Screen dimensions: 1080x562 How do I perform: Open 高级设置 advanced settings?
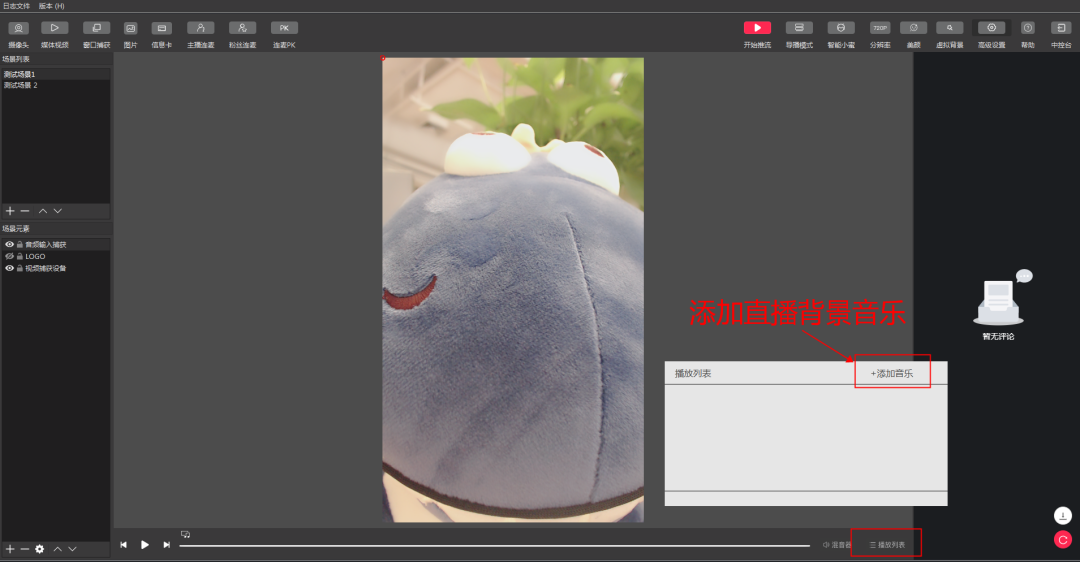(991, 34)
